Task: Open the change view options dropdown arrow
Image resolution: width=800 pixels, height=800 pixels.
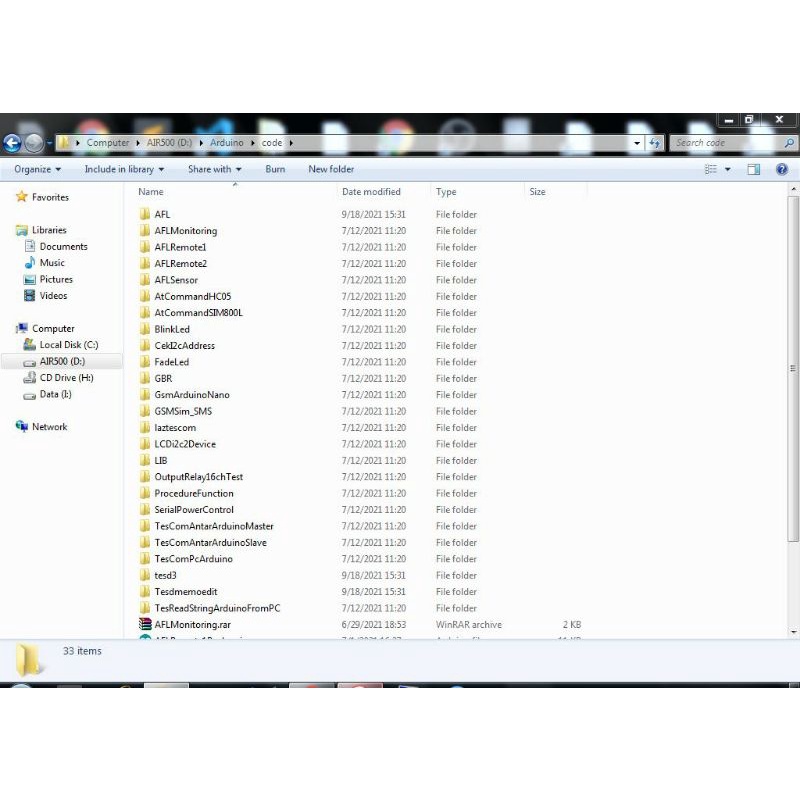Action: (x=728, y=169)
